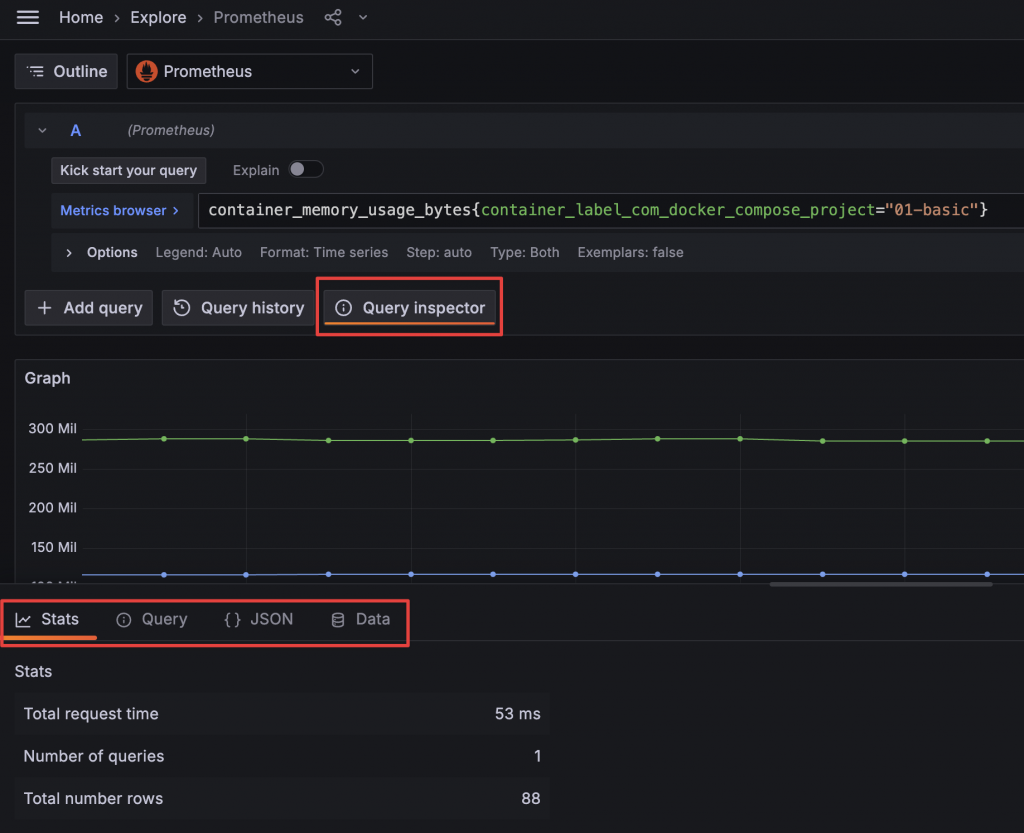Viewport: 1024px width, 833px height.
Task: Switch to the JSON tab
Action: (x=259, y=620)
